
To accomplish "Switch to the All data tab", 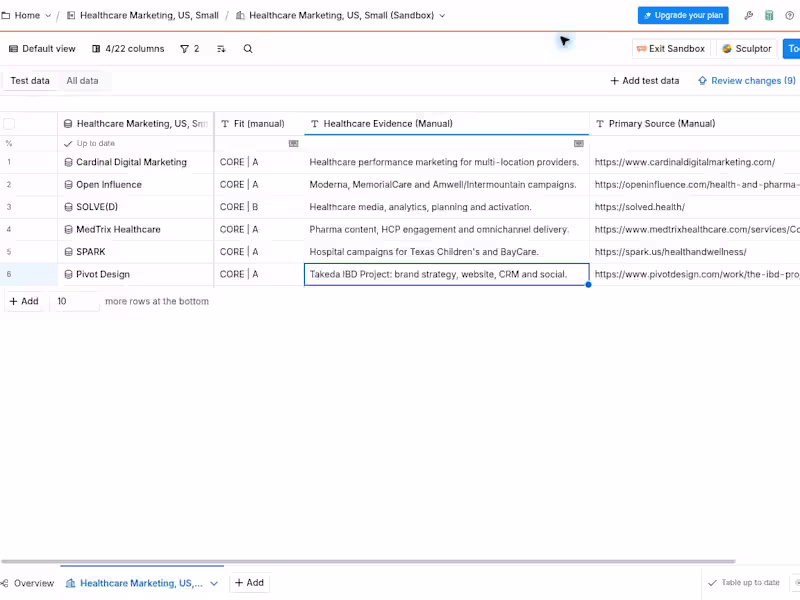I will [x=82, y=81].
